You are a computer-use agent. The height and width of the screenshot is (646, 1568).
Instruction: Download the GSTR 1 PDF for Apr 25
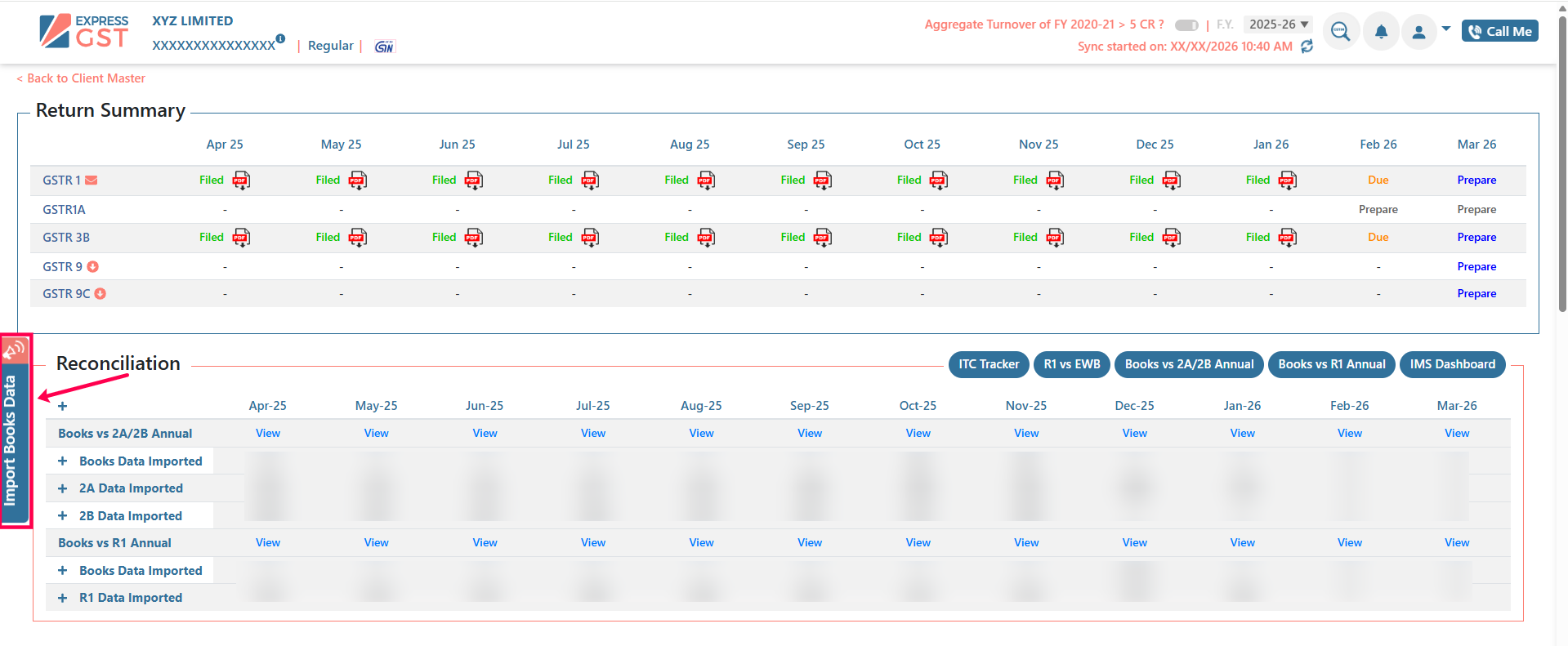(x=241, y=180)
